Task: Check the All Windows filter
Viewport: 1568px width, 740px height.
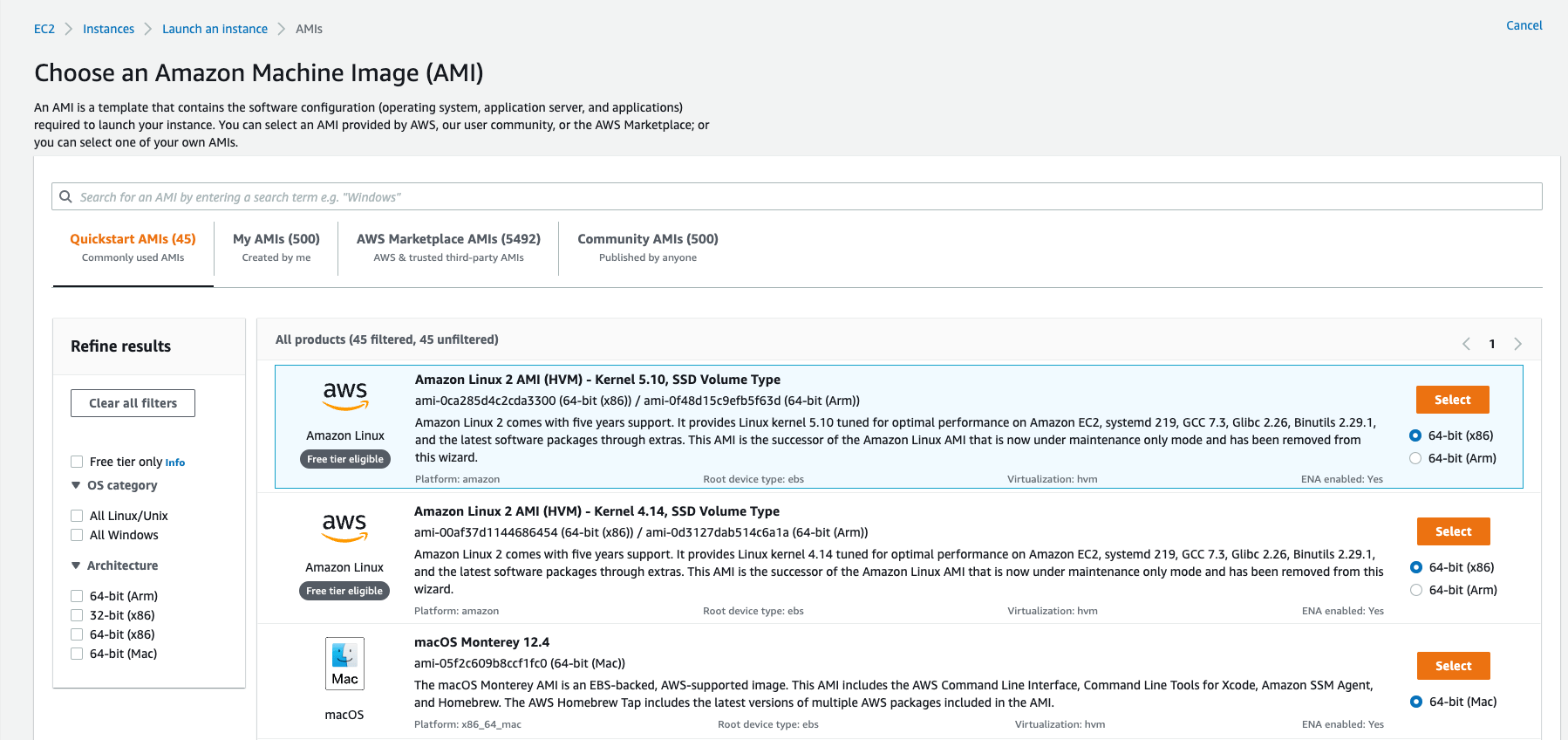Action: click(x=77, y=535)
